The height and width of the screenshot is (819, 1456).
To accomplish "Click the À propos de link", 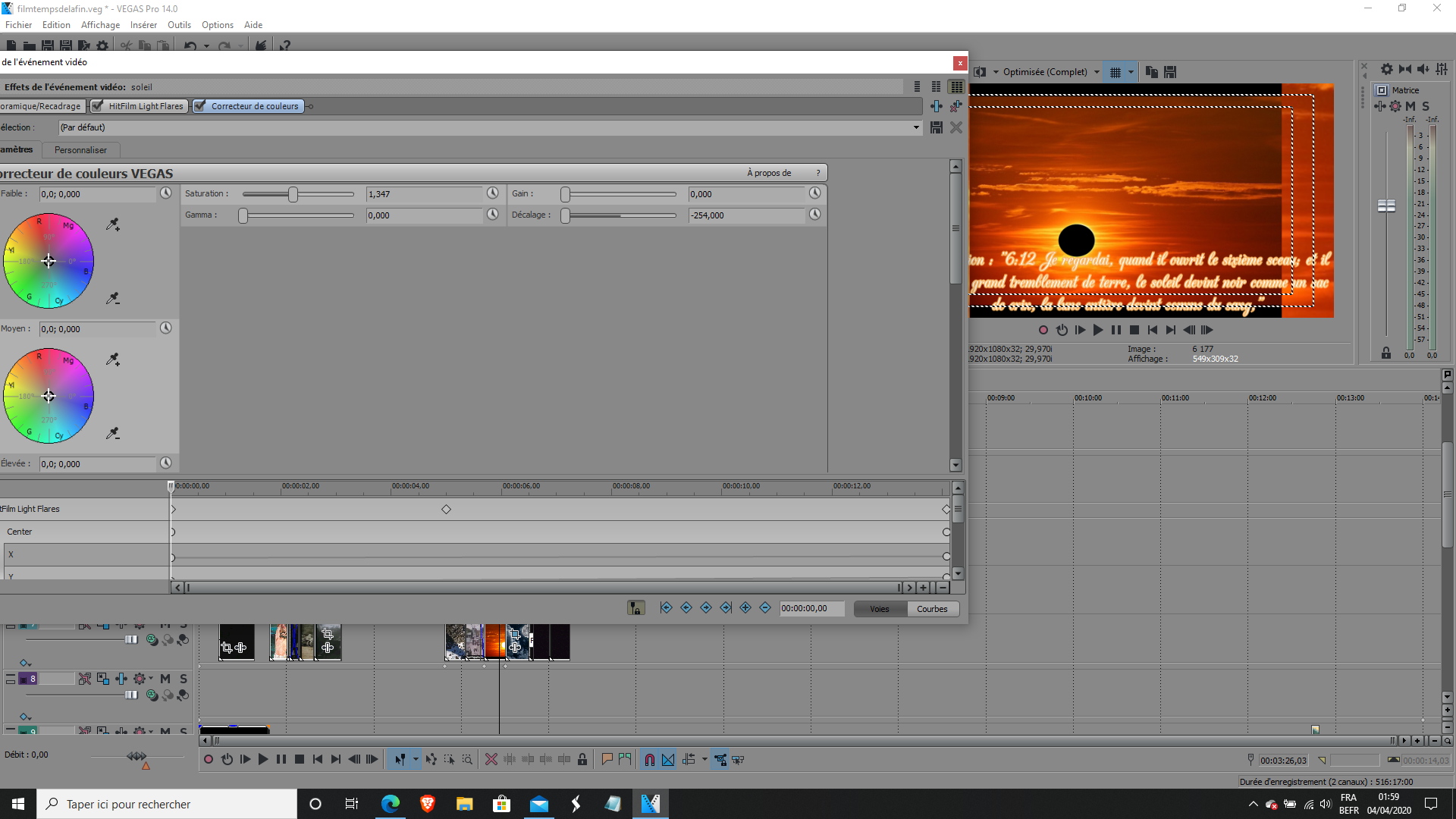I will pos(768,173).
